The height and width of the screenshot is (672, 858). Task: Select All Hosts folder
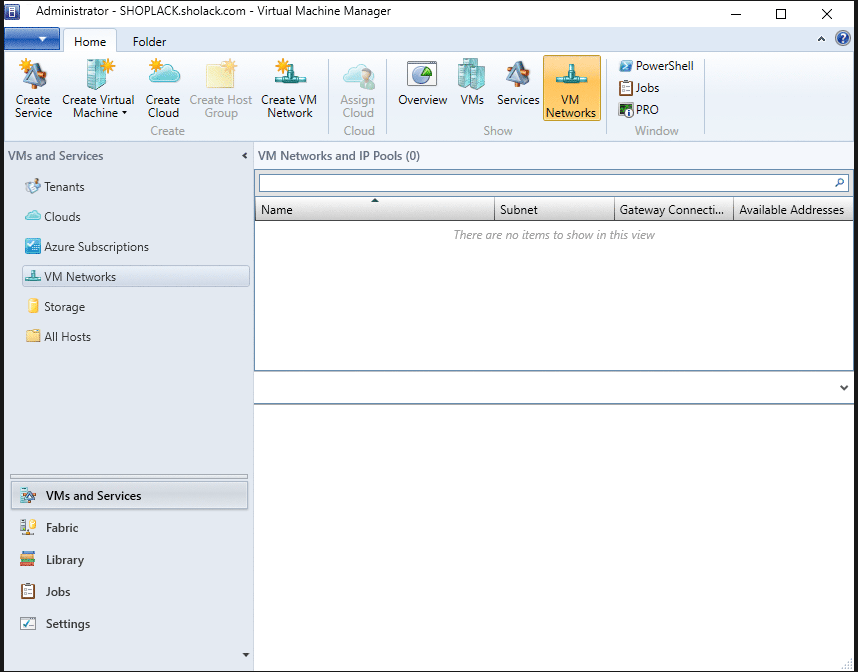[x=58, y=337]
